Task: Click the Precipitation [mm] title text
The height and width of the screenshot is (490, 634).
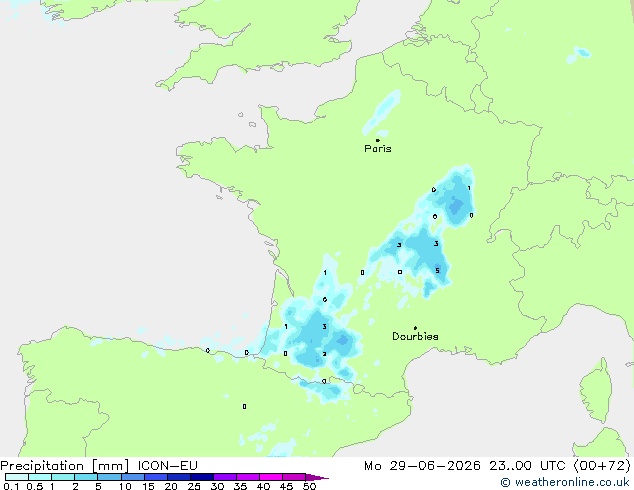Action: tap(65, 466)
